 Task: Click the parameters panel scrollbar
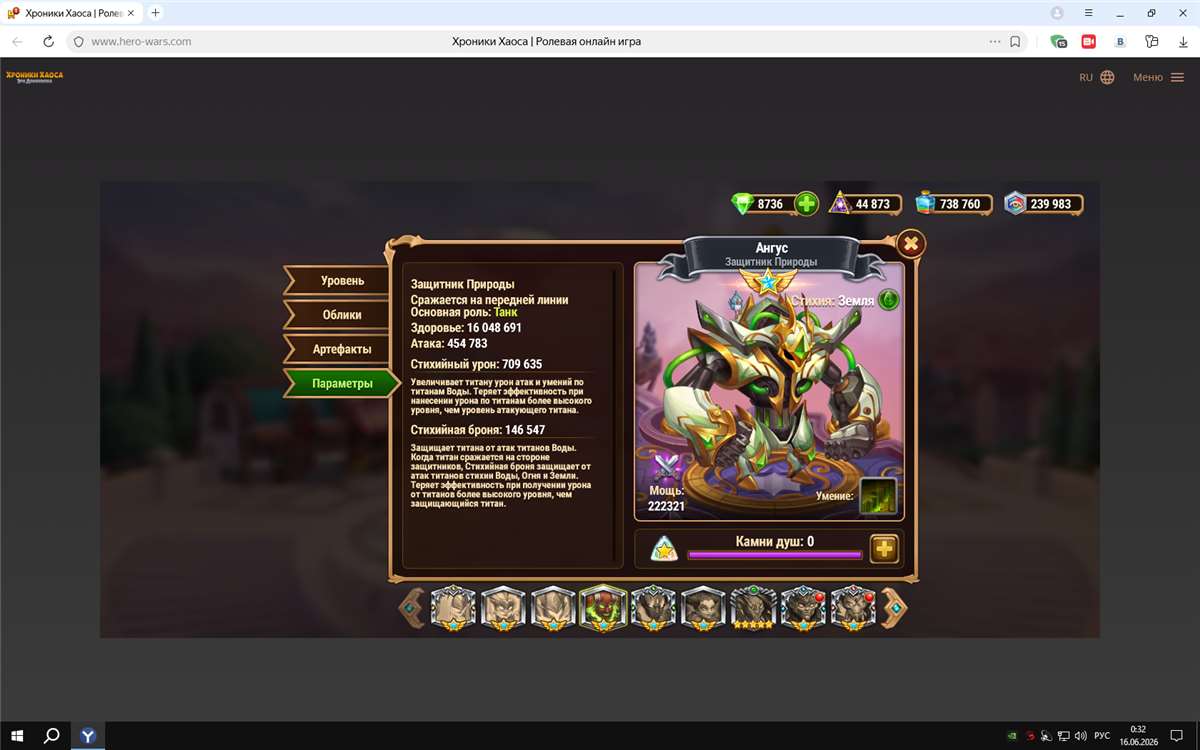(615, 415)
